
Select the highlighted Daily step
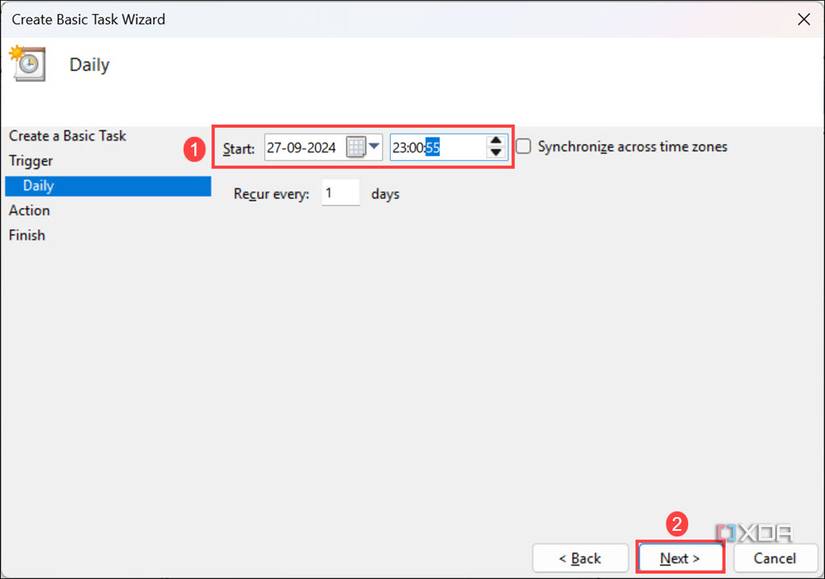pyautogui.click(x=38, y=185)
